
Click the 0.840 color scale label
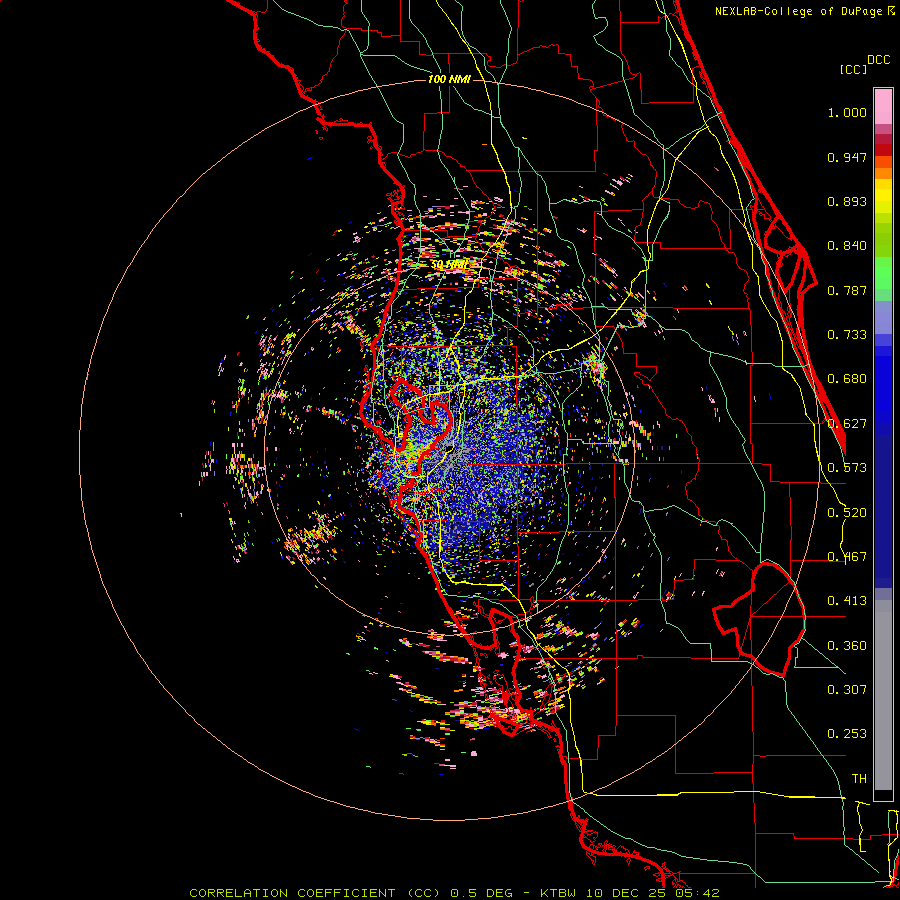tap(847, 246)
